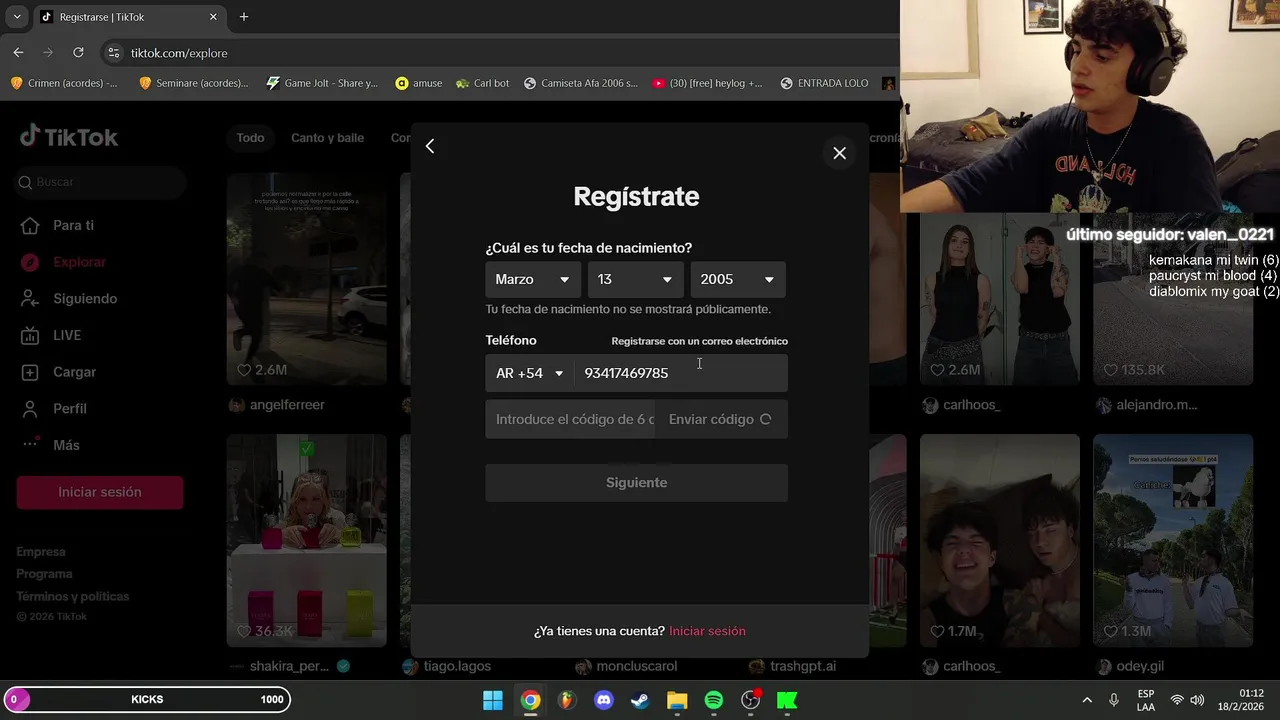Open the year dropdown showing 2005

(738, 280)
